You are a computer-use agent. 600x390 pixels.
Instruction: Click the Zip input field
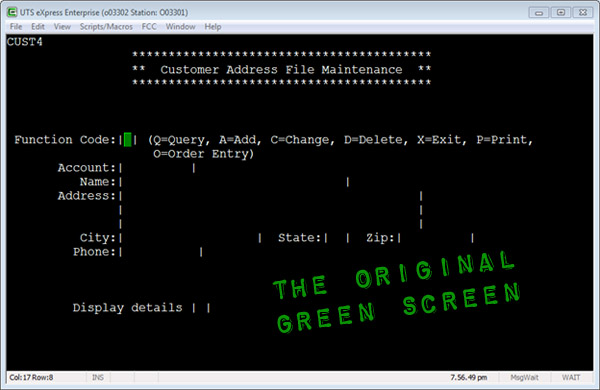pyautogui.click(x=436, y=238)
